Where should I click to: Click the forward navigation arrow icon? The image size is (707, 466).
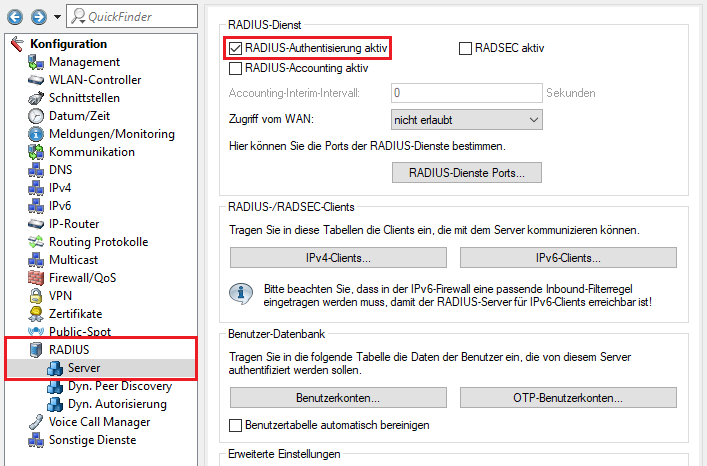point(39,17)
